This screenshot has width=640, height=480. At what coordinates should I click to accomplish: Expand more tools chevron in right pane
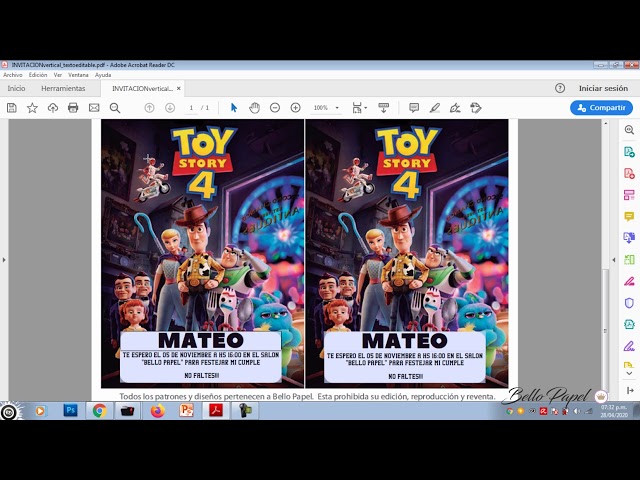629,373
